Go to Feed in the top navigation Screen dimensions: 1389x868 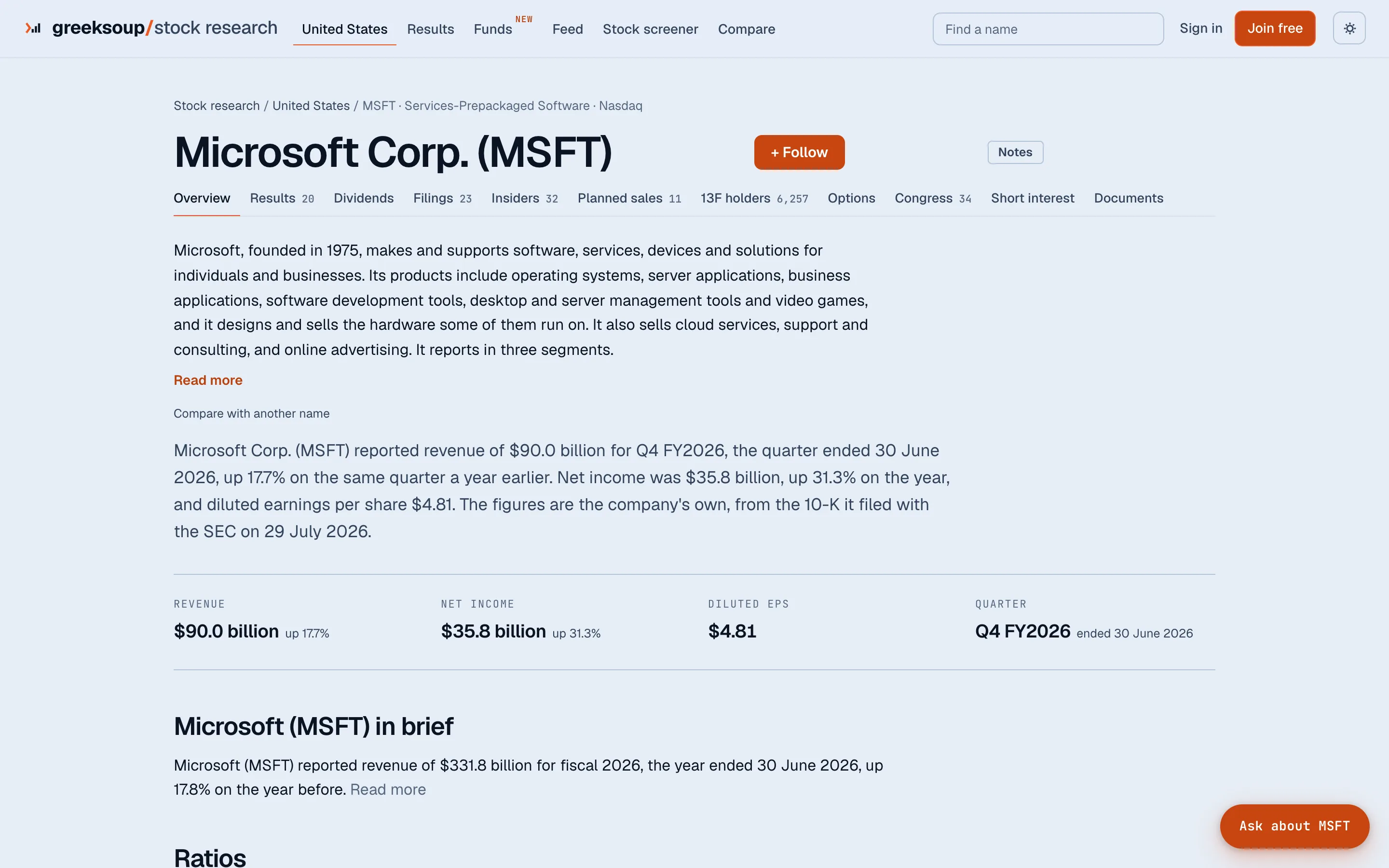(x=568, y=29)
